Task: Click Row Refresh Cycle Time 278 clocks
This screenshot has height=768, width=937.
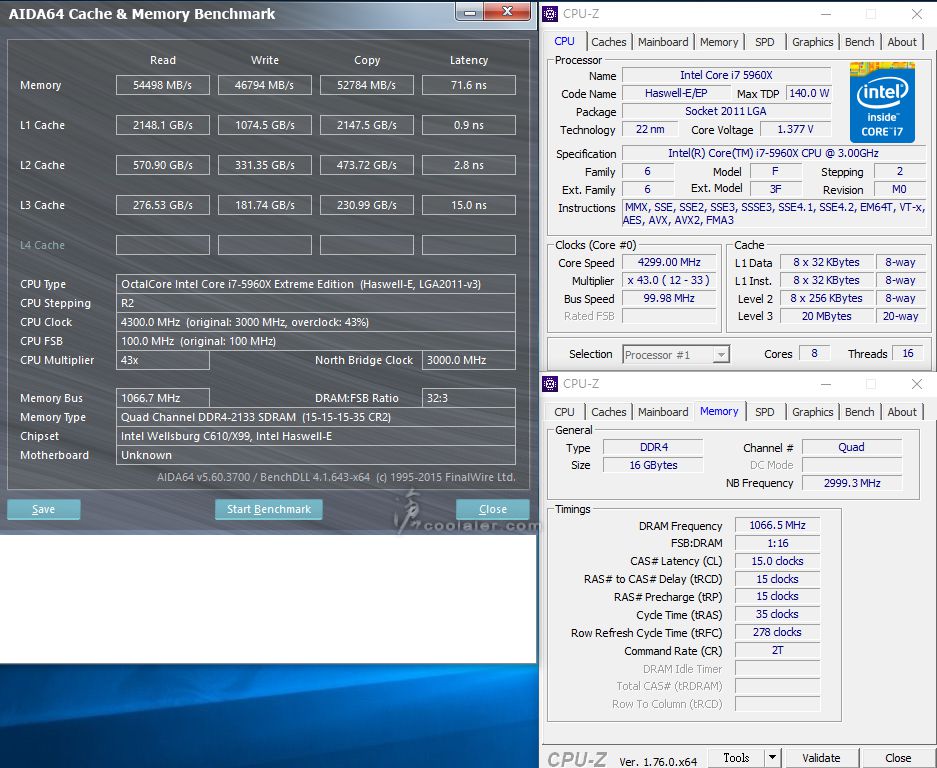Action: point(777,632)
